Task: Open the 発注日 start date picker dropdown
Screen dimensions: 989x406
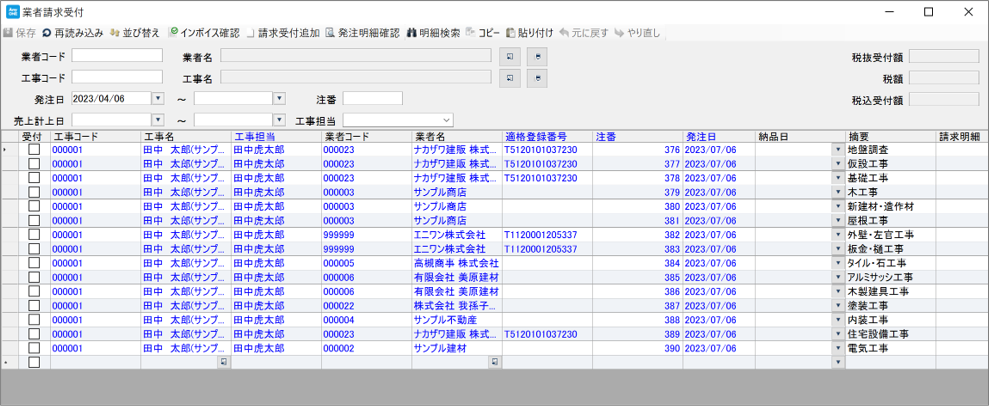Action: coord(157,99)
